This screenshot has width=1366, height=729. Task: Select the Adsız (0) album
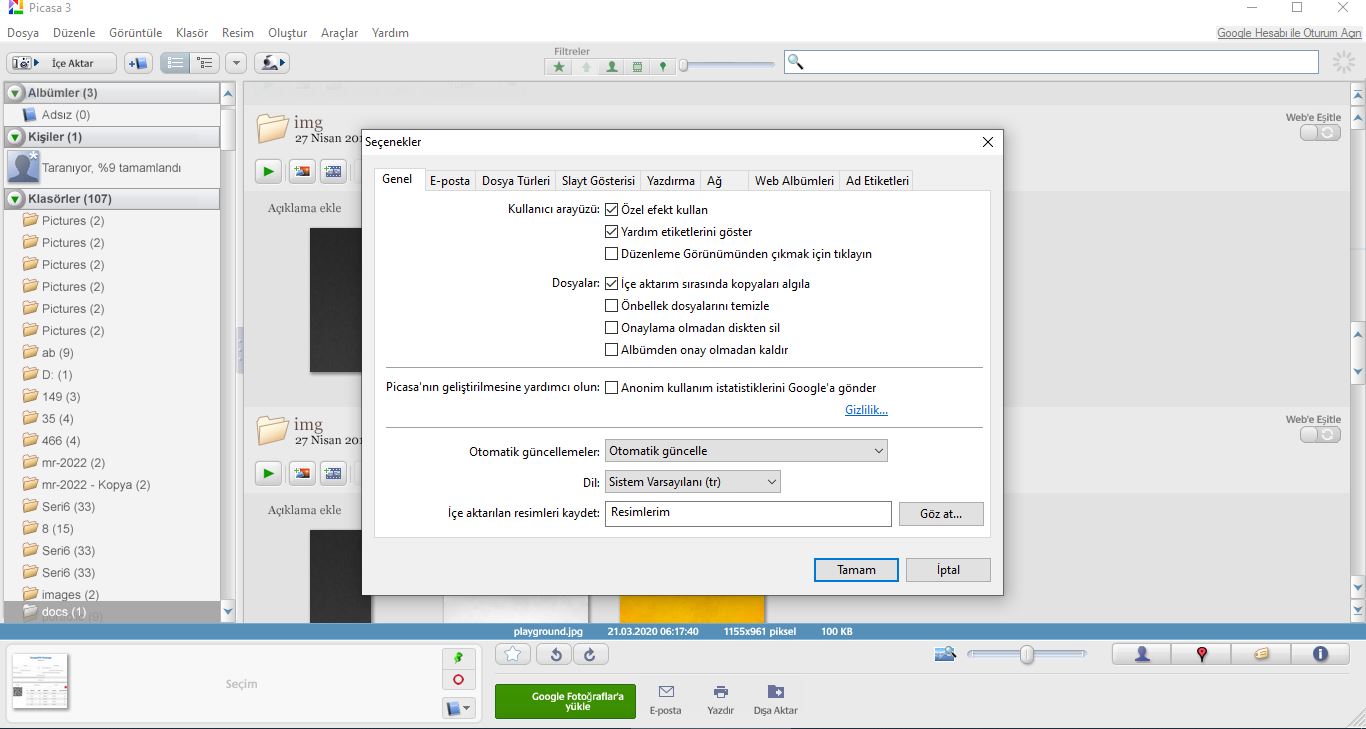[x=65, y=115]
